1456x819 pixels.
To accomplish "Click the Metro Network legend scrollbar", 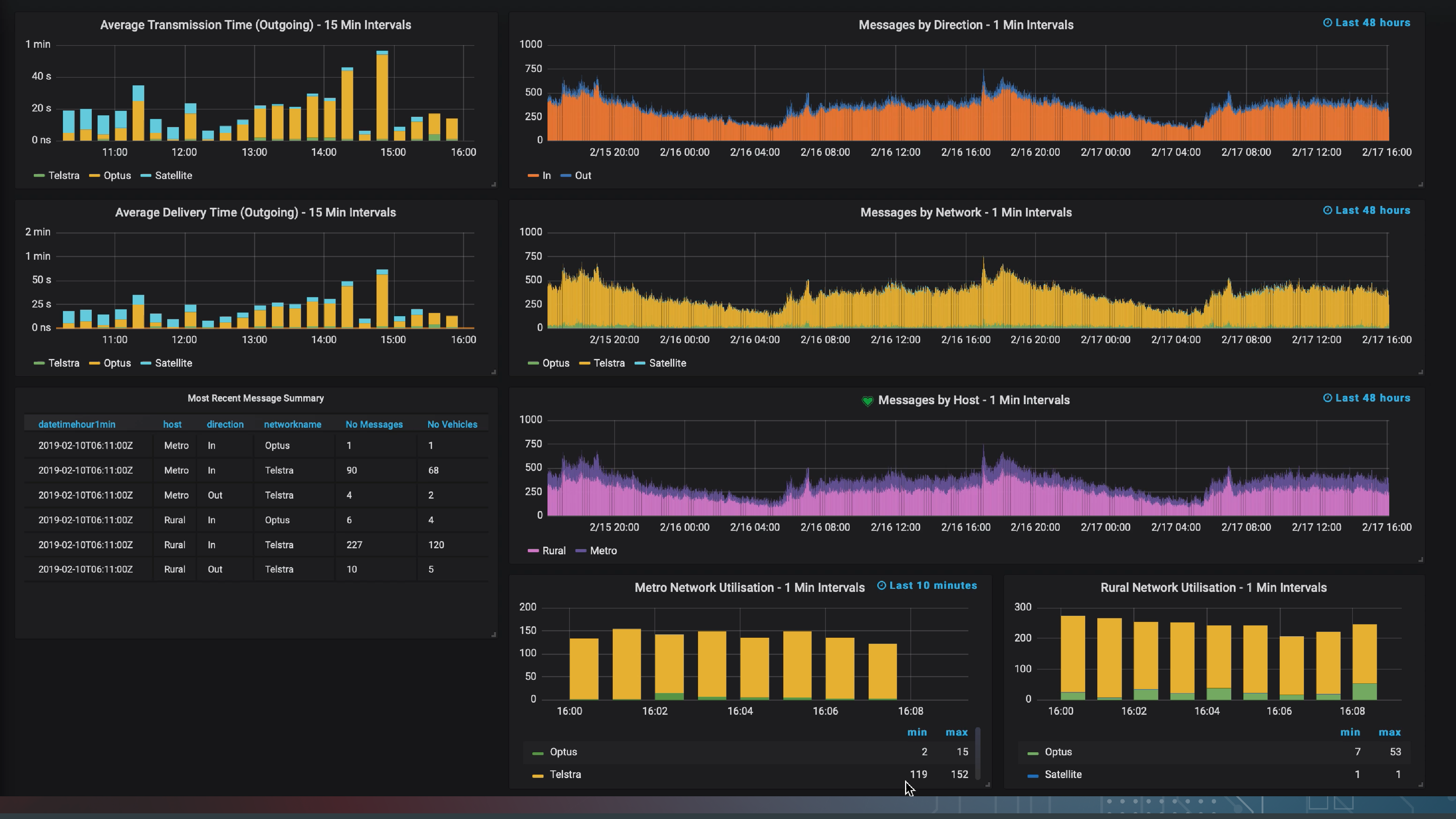I will (977, 753).
